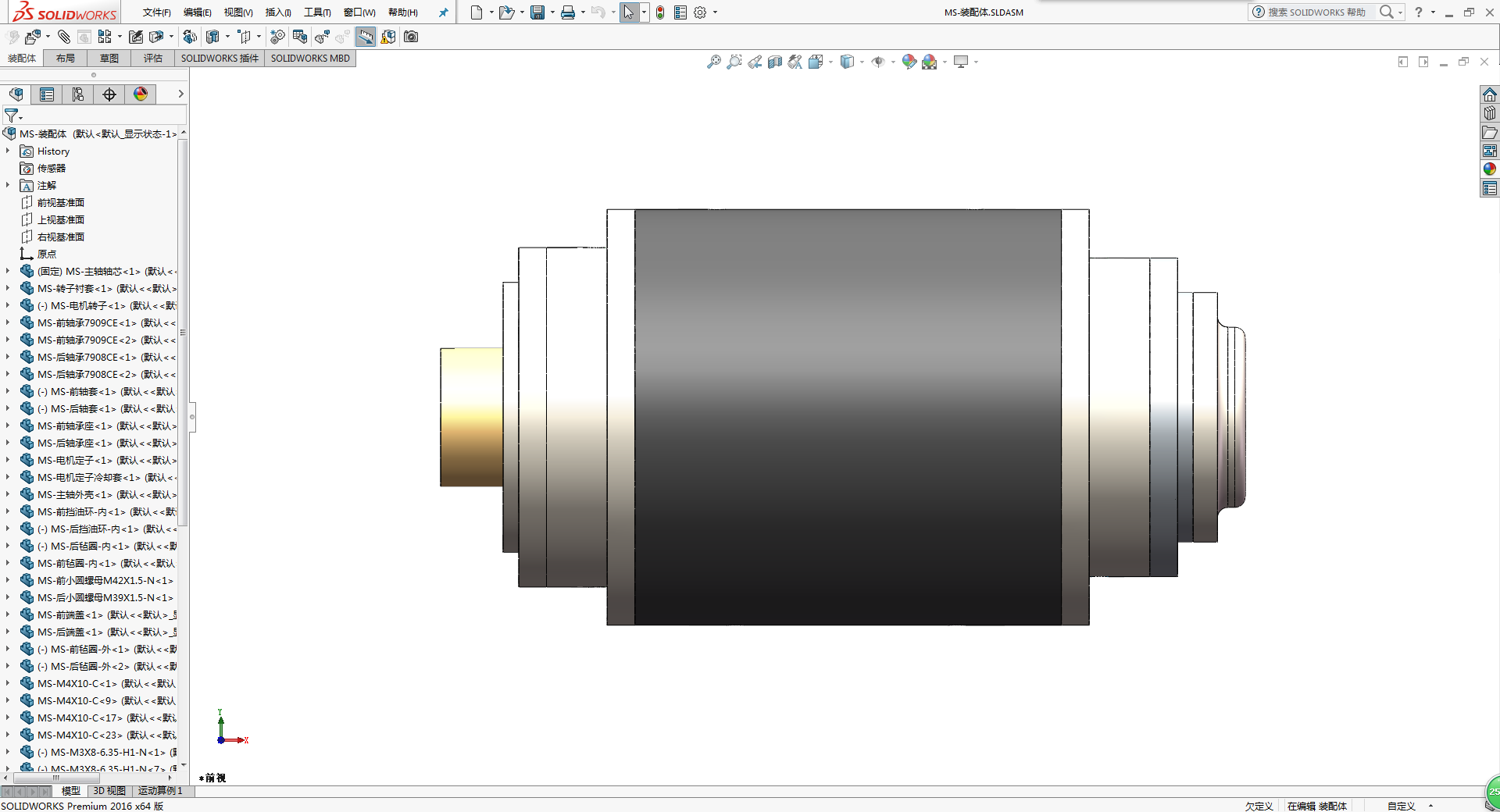The height and width of the screenshot is (812, 1500).
Task: Toggle the selection arrow tool
Action: [629, 12]
